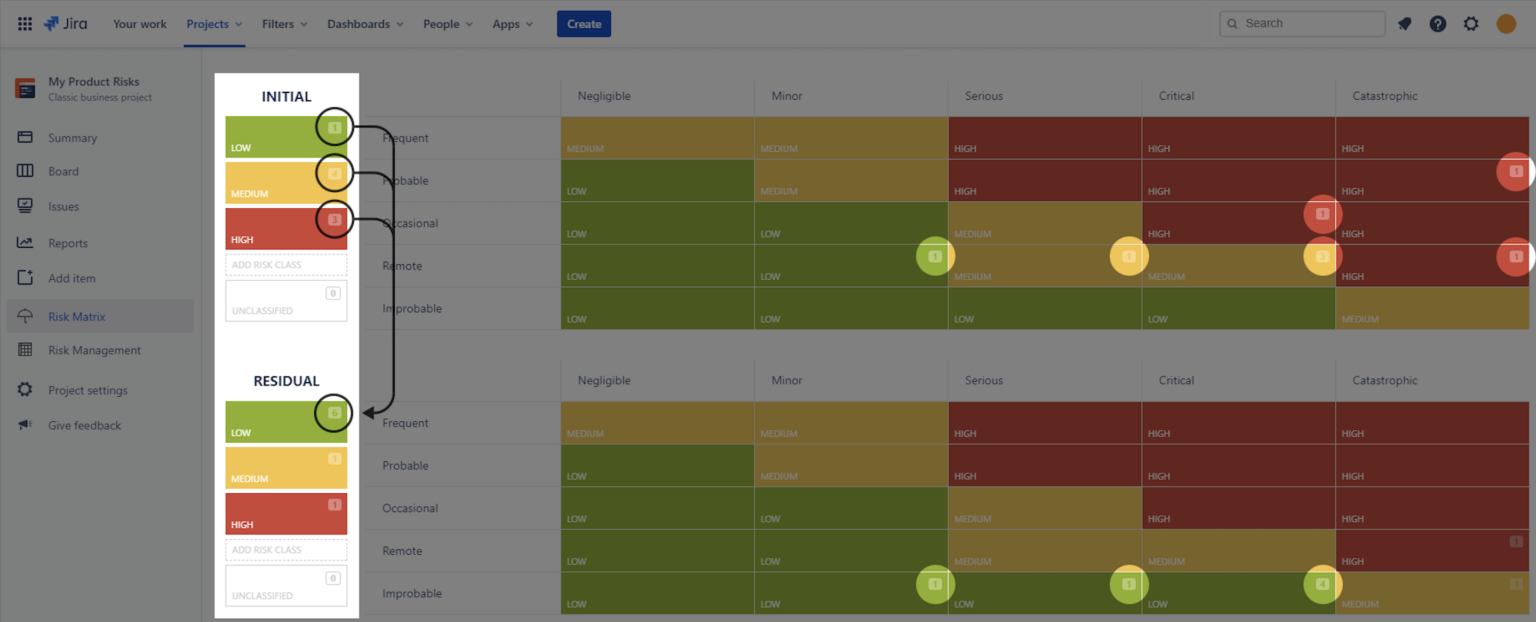Click the Reports chart icon in sidebar
Viewport: 1536px width, 622px height.
[25, 243]
